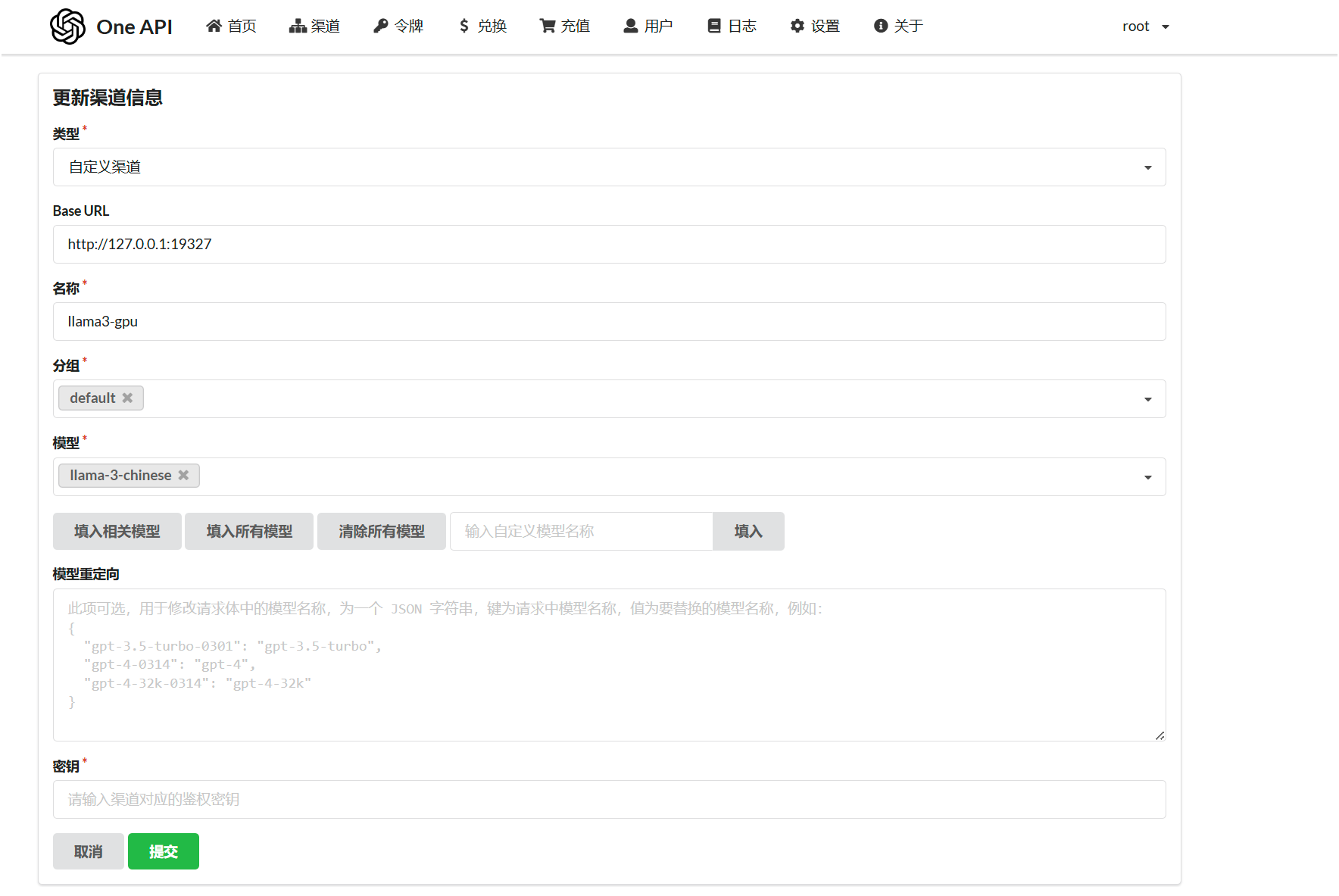Click the gear icon for 设置

[797, 27]
